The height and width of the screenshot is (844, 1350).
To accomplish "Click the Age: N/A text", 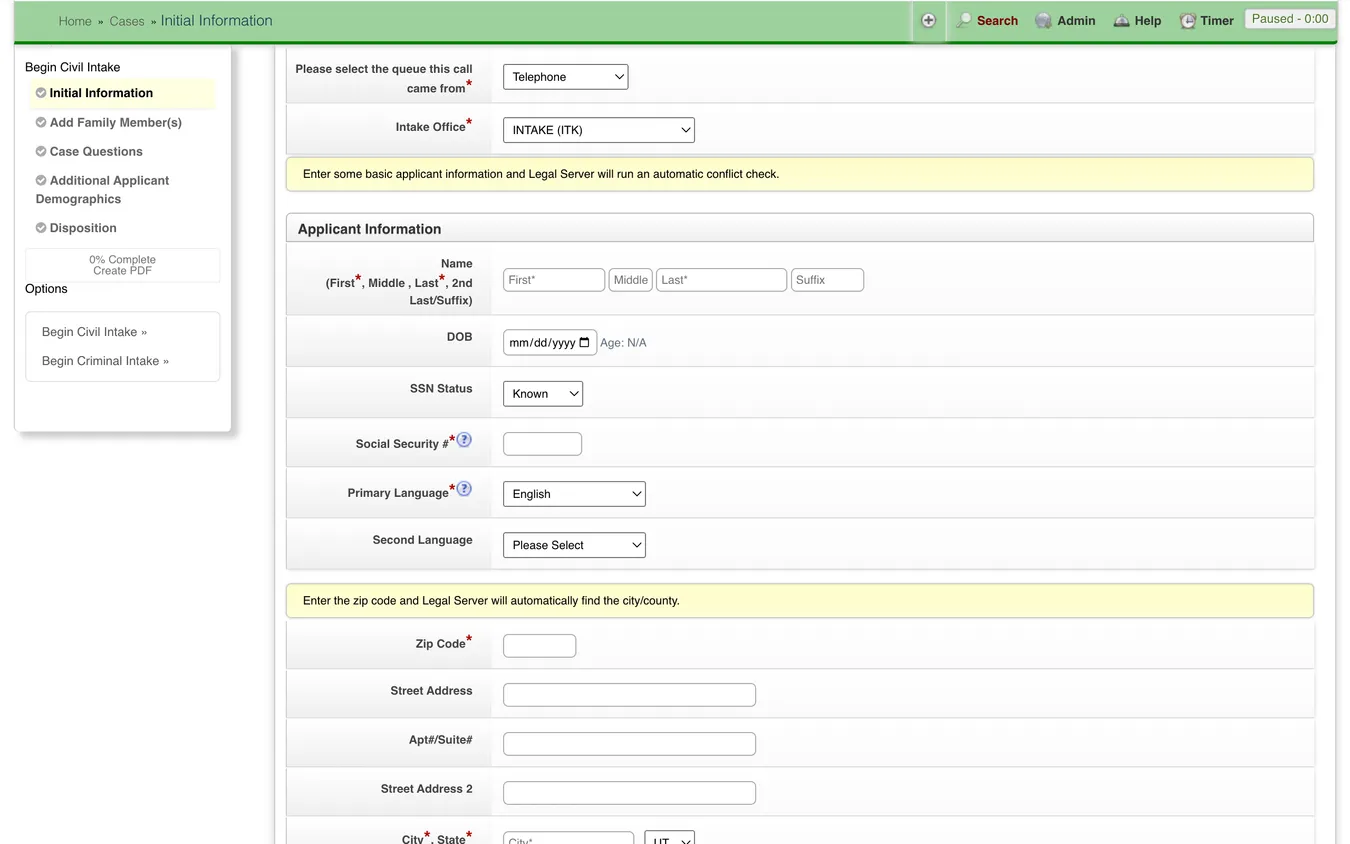I will [x=623, y=343].
